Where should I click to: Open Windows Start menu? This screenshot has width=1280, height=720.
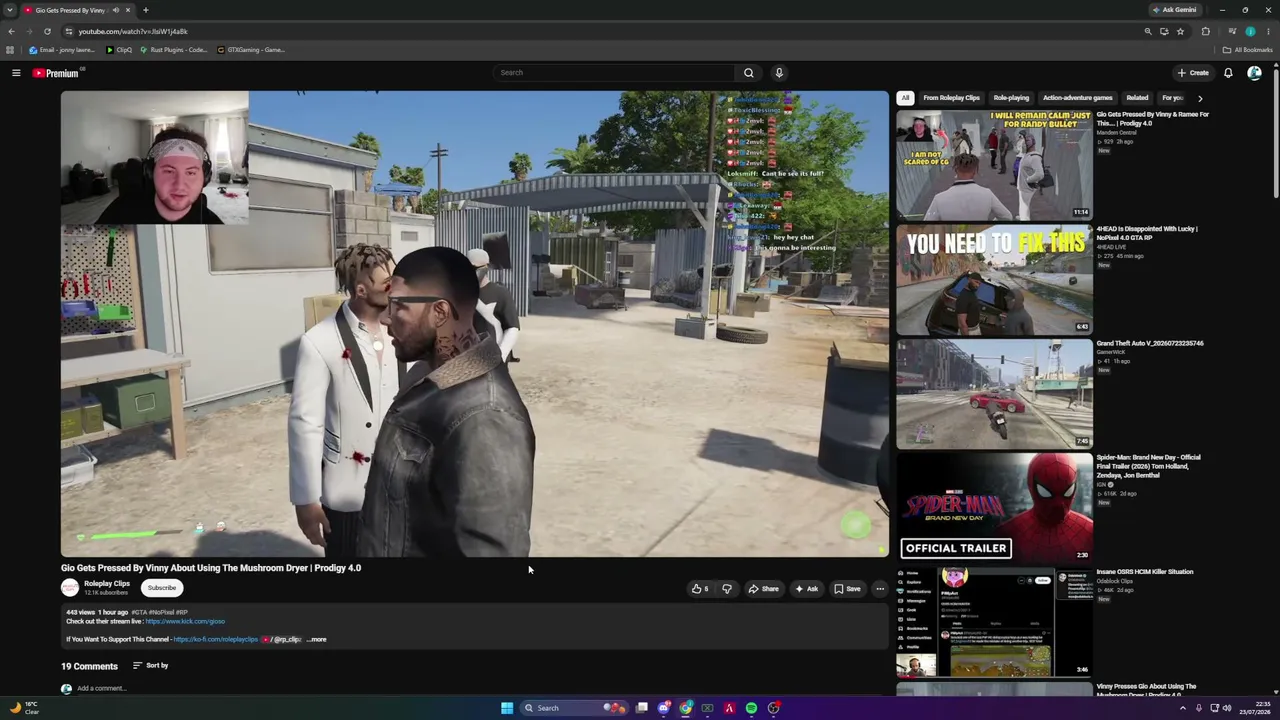click(507, 708)
